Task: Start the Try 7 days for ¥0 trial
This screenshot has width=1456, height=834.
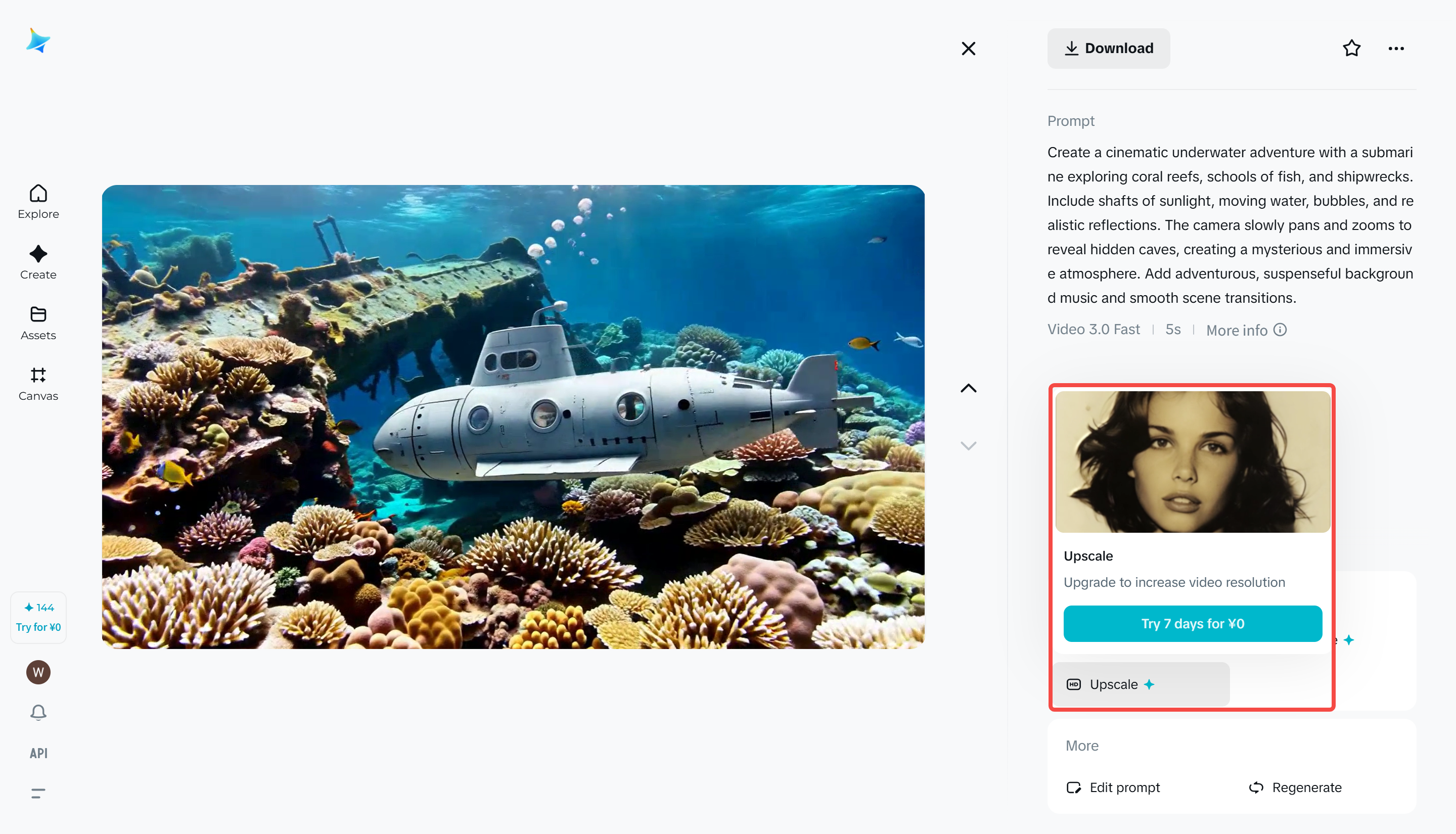Action: click(x=1192, y=623)
